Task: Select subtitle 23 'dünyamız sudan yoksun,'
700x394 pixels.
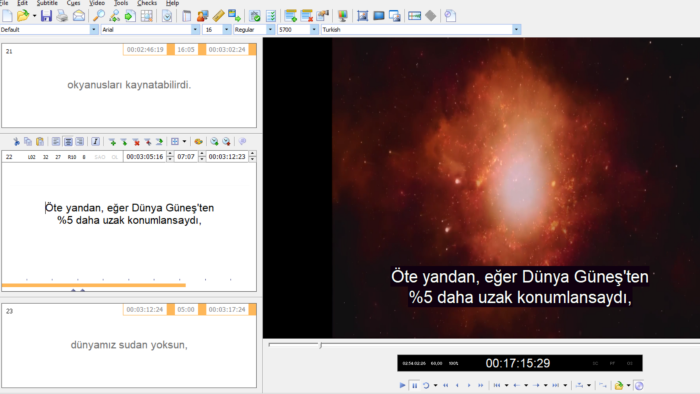Action: [129, 345]
